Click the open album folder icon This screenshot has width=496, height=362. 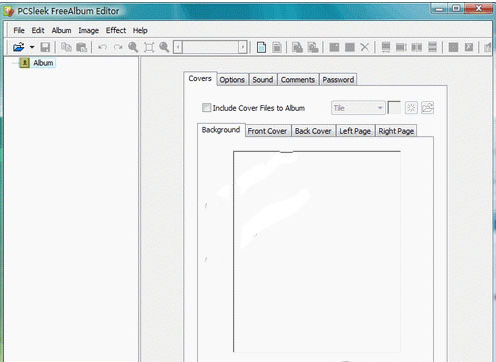pyautogui.click(x=19, y=47)
